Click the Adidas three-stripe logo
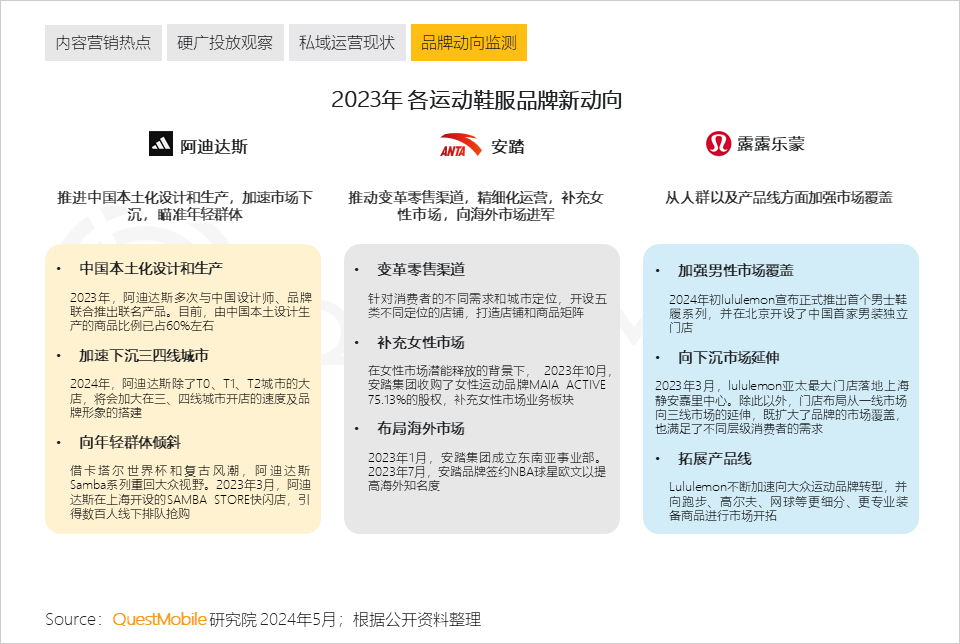This screenshot has height=644, width=960. click(160, 144)
